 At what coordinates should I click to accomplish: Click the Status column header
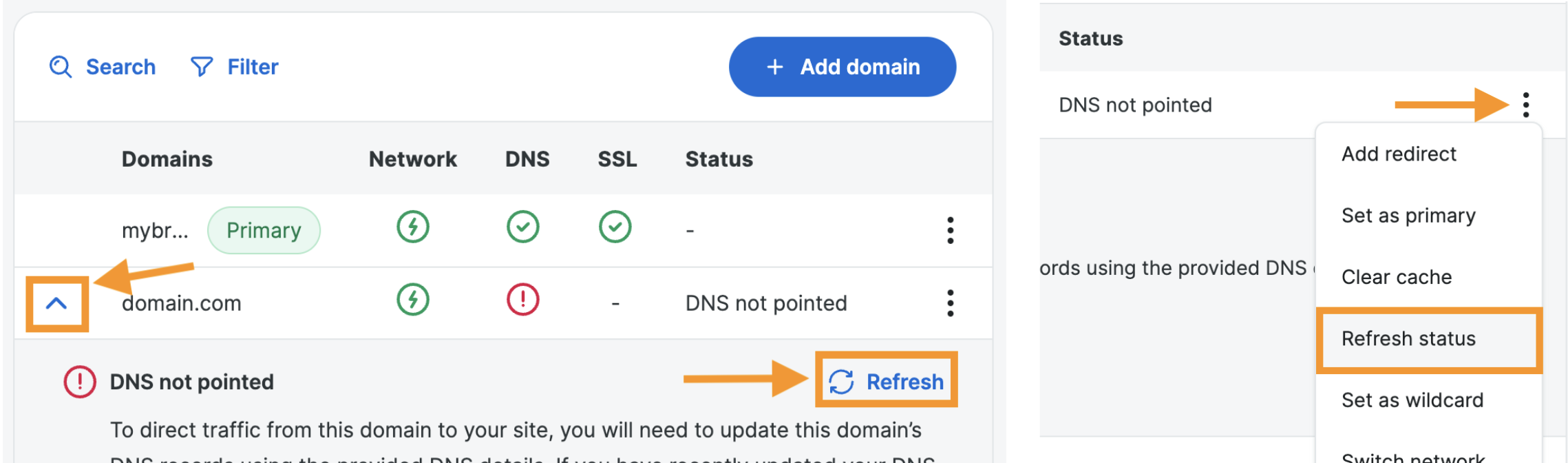coord(719,159)
